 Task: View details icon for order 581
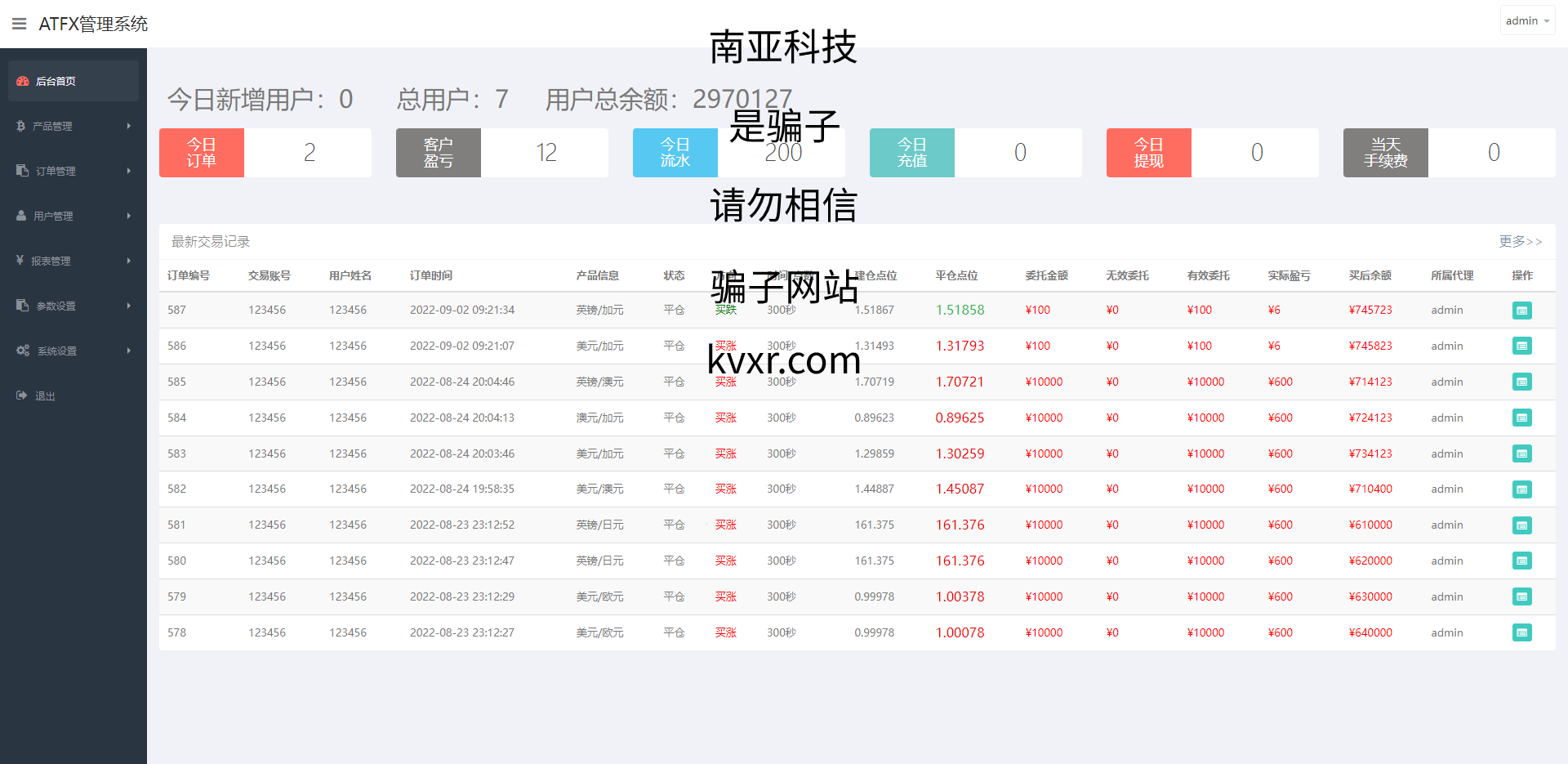pos(1522,525)
